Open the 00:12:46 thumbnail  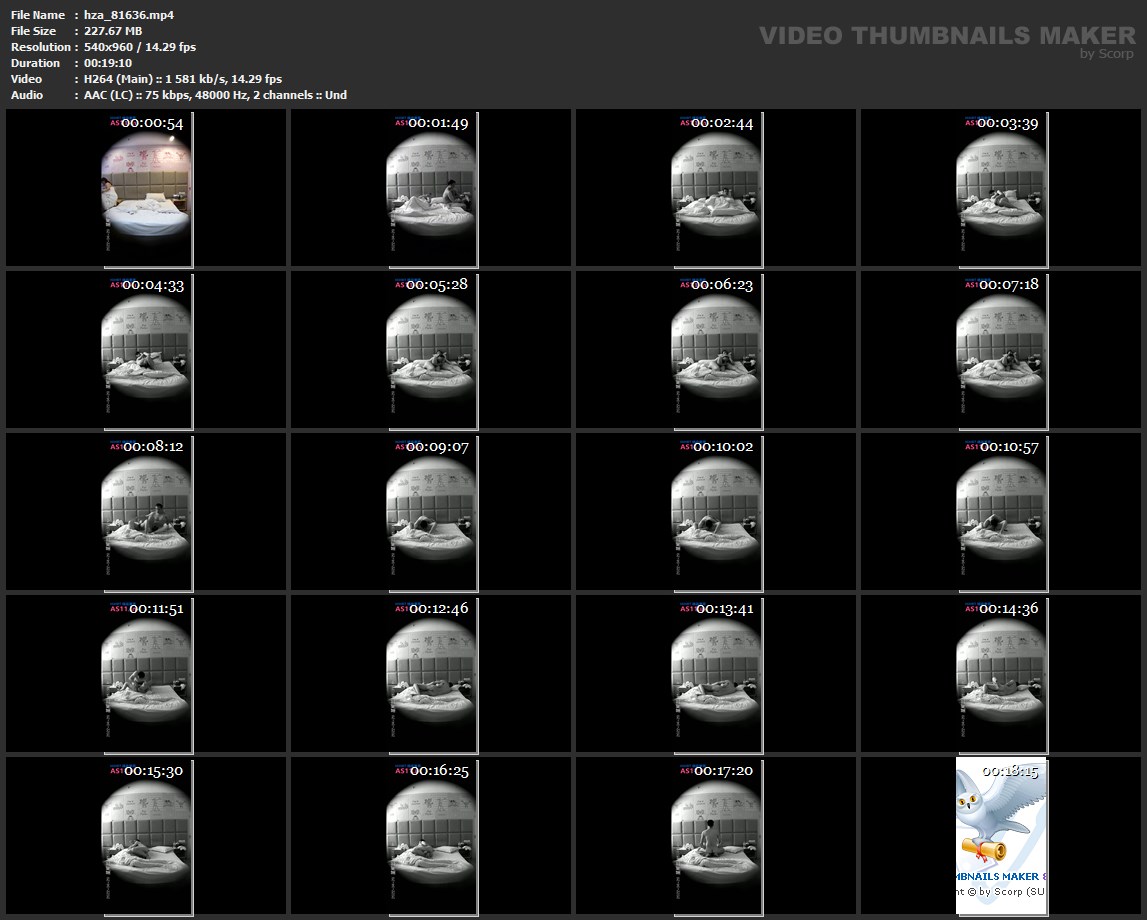[431, 674]
